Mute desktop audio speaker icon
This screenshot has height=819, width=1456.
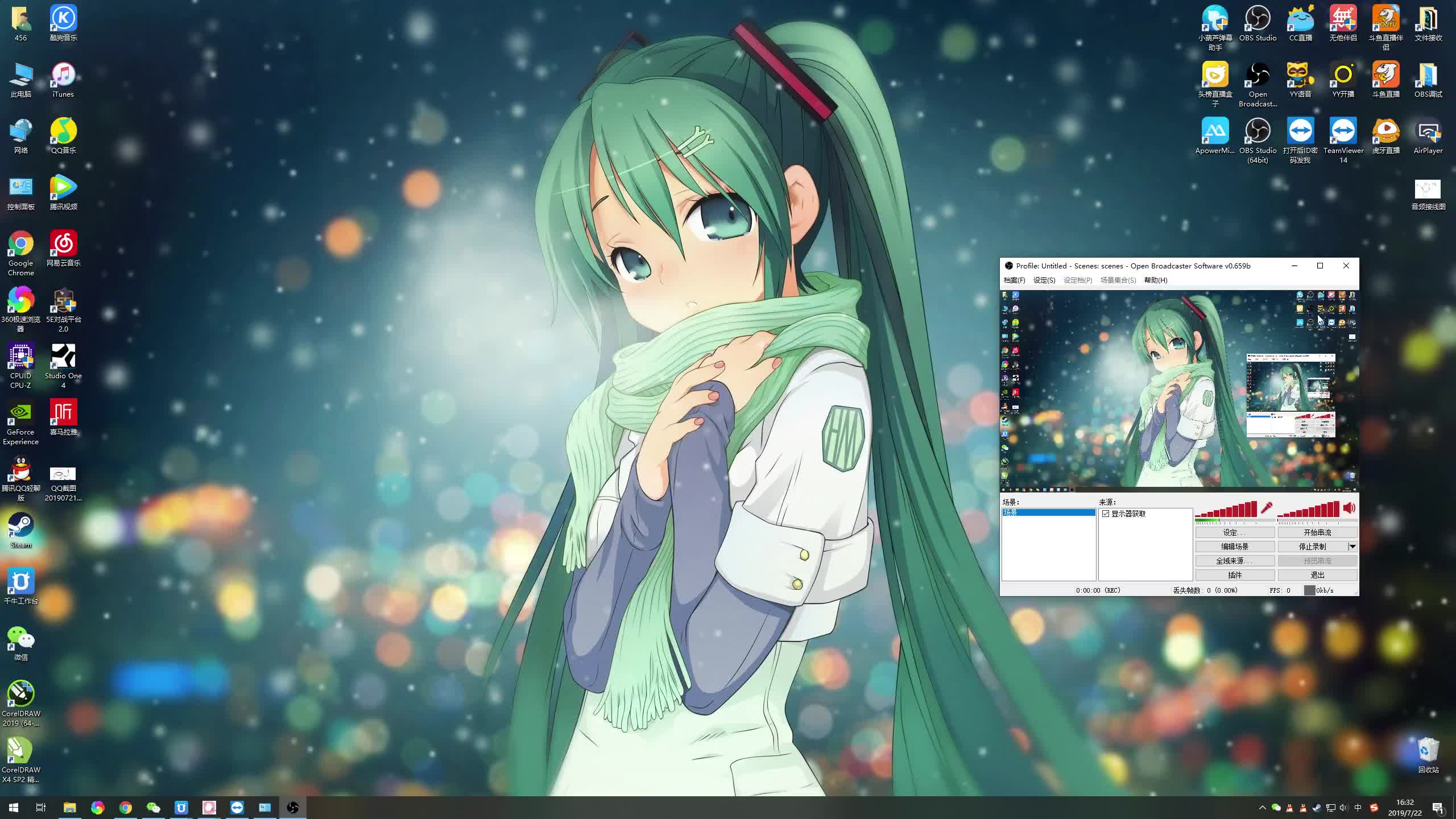pyautogui.click(x=1349, y=508)
